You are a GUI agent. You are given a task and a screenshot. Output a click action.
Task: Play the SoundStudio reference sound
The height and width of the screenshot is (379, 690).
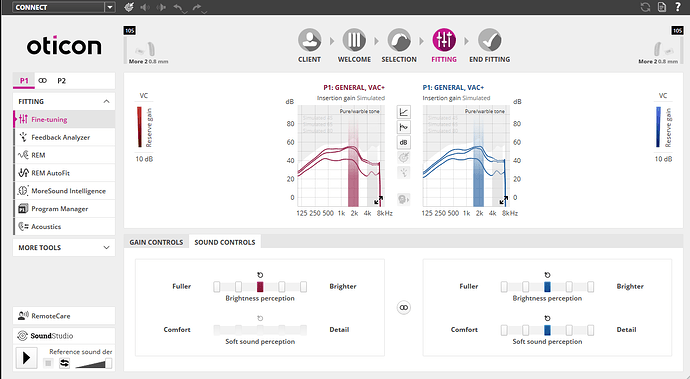tap(26, 358)
